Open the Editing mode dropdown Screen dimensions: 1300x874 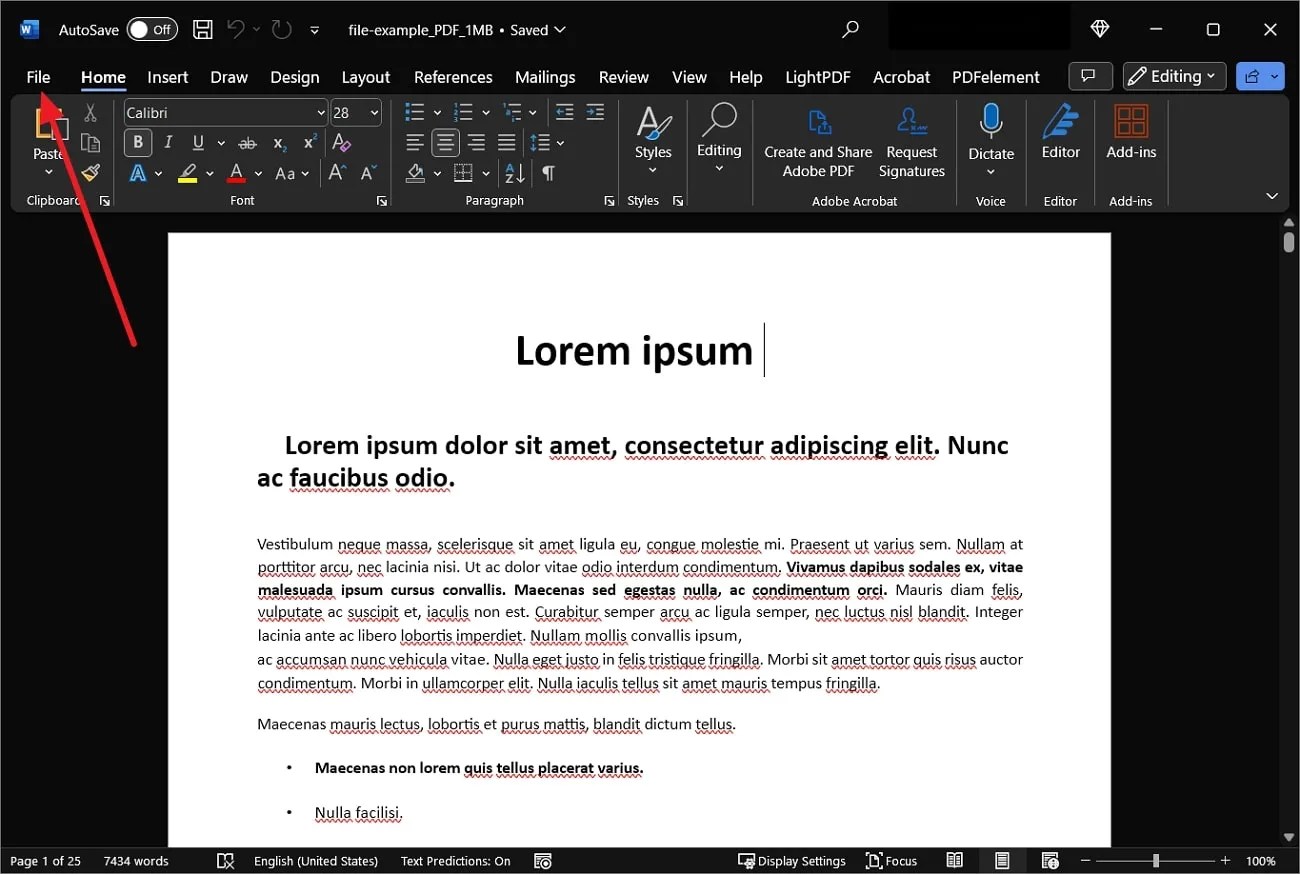(x=1173, y=76)
